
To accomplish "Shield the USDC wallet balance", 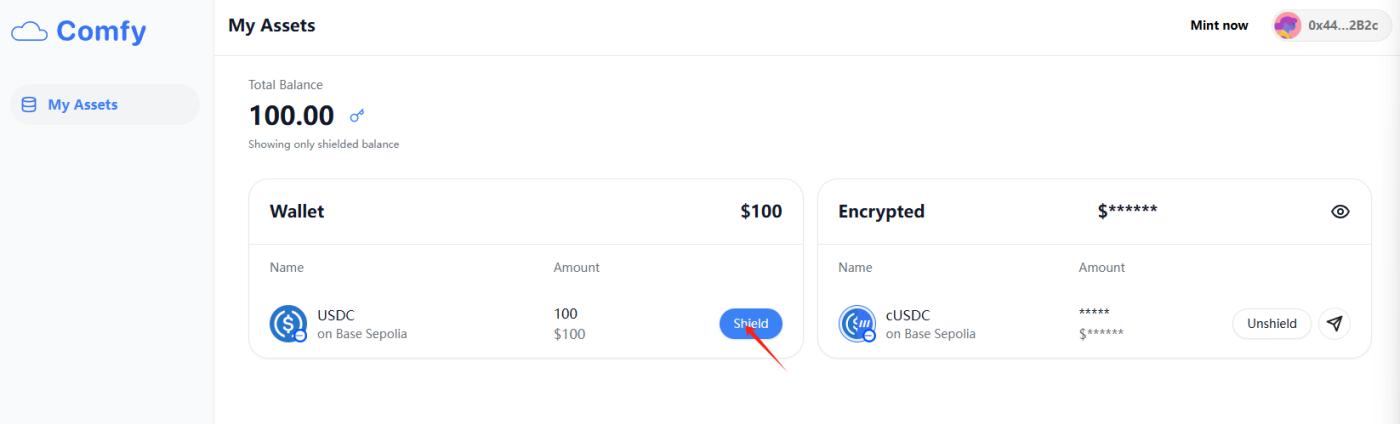I will [x=750, y=324].
